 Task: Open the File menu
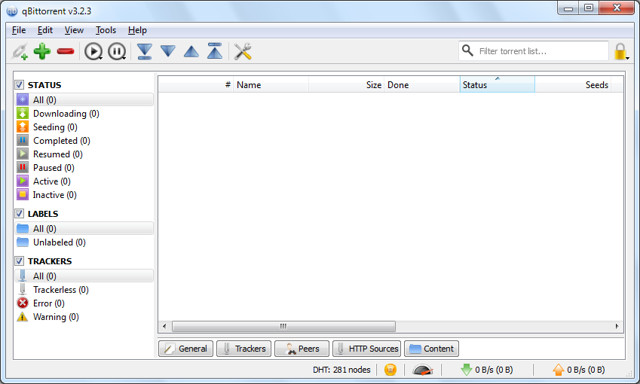click(x=19, y=30)
